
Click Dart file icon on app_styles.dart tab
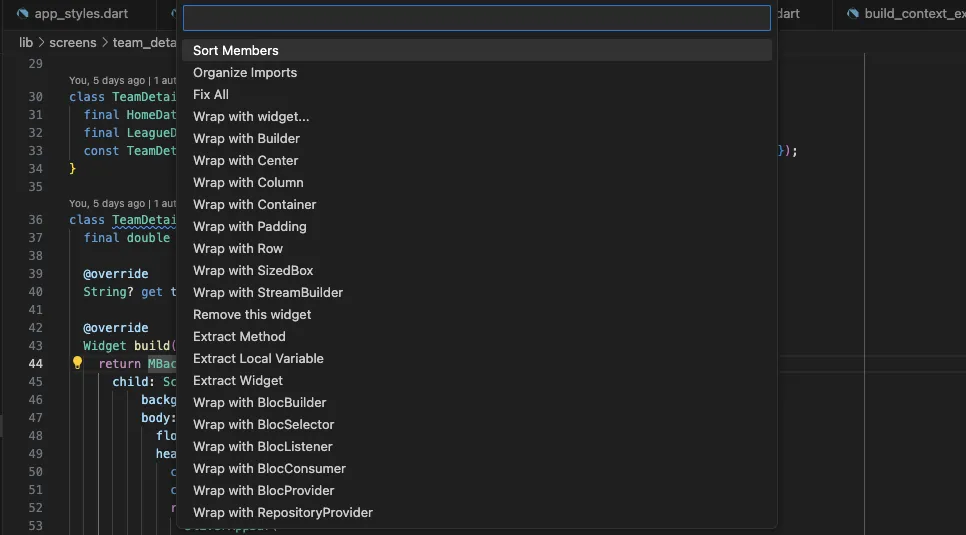22,13
